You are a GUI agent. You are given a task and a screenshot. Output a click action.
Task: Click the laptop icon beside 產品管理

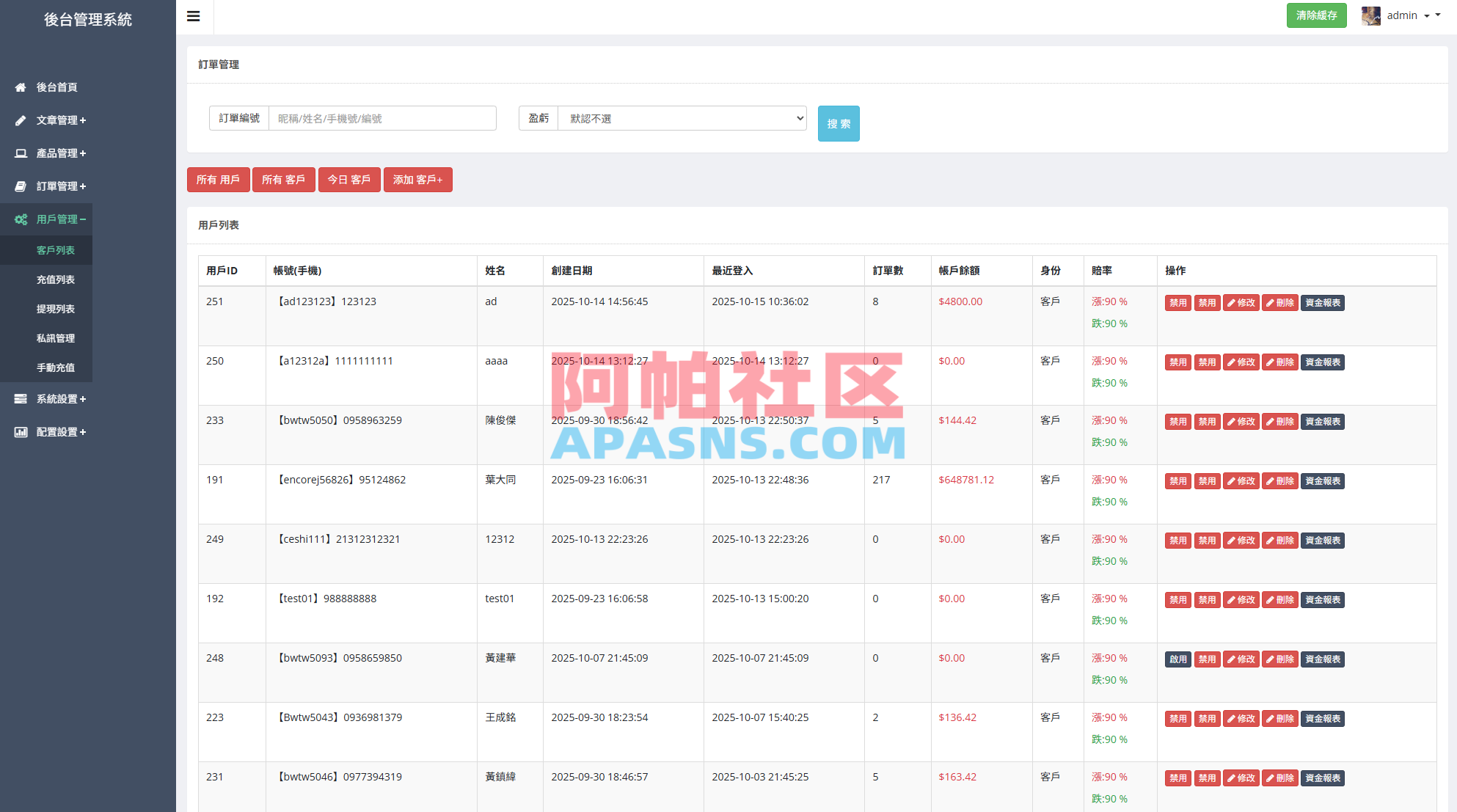click(x=21, y=153)
